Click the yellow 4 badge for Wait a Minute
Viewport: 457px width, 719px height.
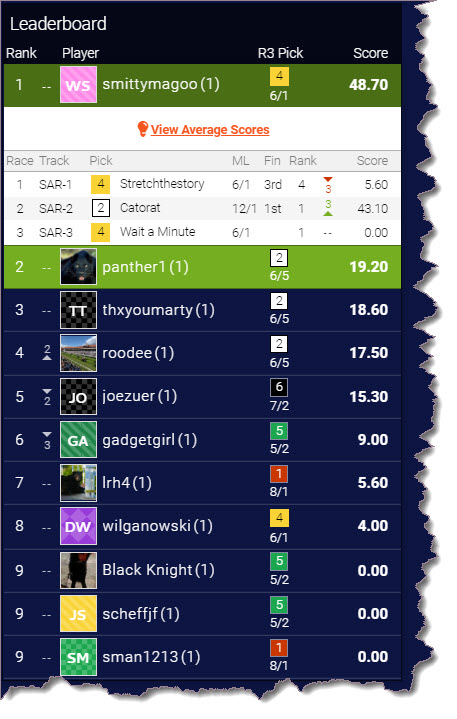(100, 232)
